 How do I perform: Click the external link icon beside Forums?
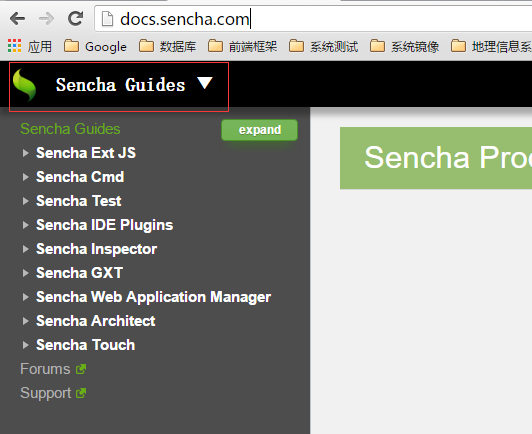[x=81, y=369]
